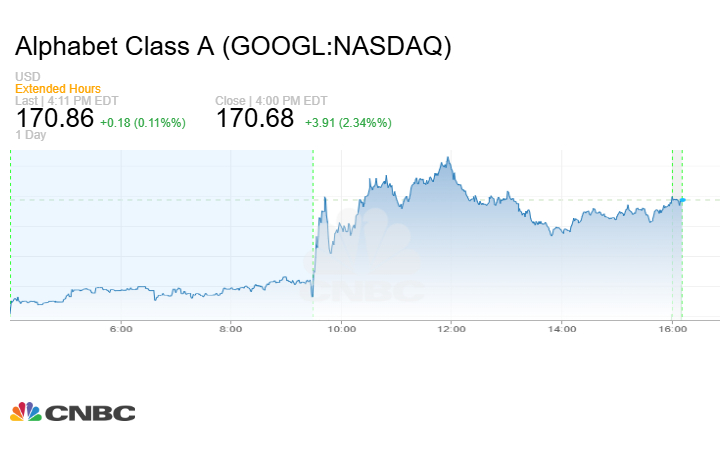The image size is (720, 450).
Task: Click the 12:00 time axis label
Action: pyautogui.click(x=451, y=328)
